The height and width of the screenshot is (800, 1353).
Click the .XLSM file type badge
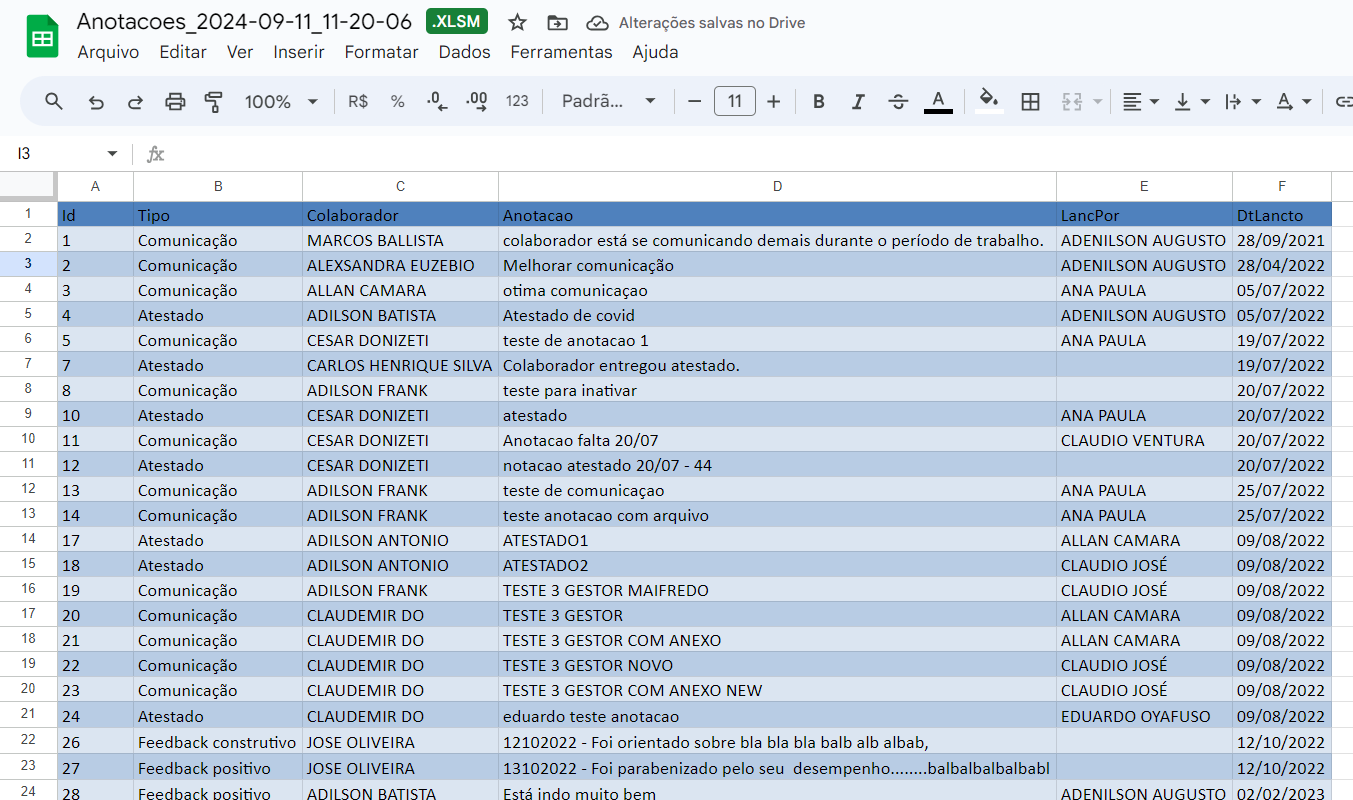click(457, 22)
